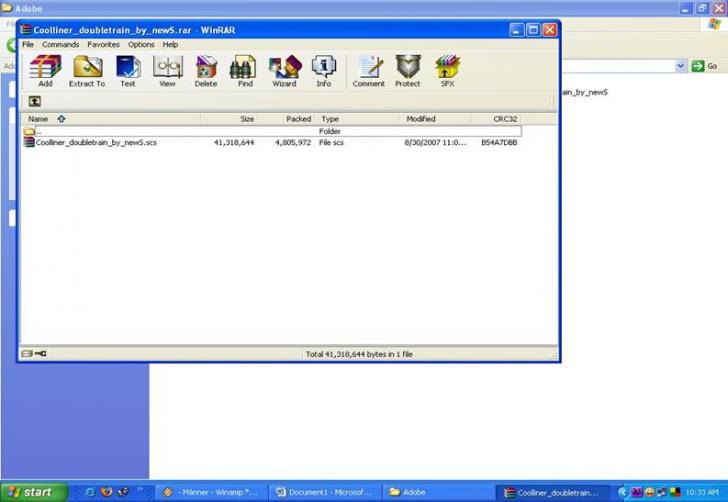The width and height of the screenshot is (728, 502).
Task: Open the Favorites menu
Action: (103, 45)
